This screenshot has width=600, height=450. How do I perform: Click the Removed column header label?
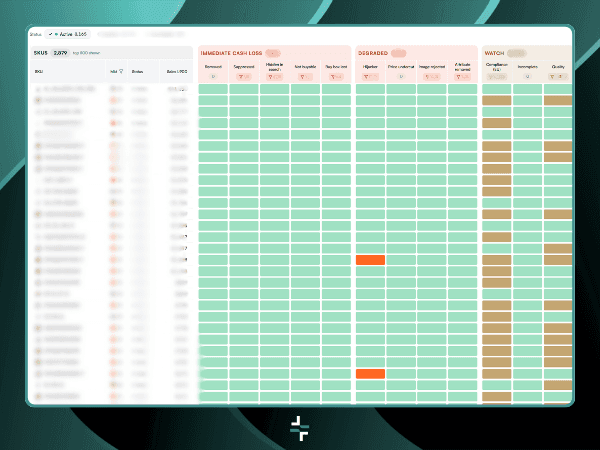[213, 67]
